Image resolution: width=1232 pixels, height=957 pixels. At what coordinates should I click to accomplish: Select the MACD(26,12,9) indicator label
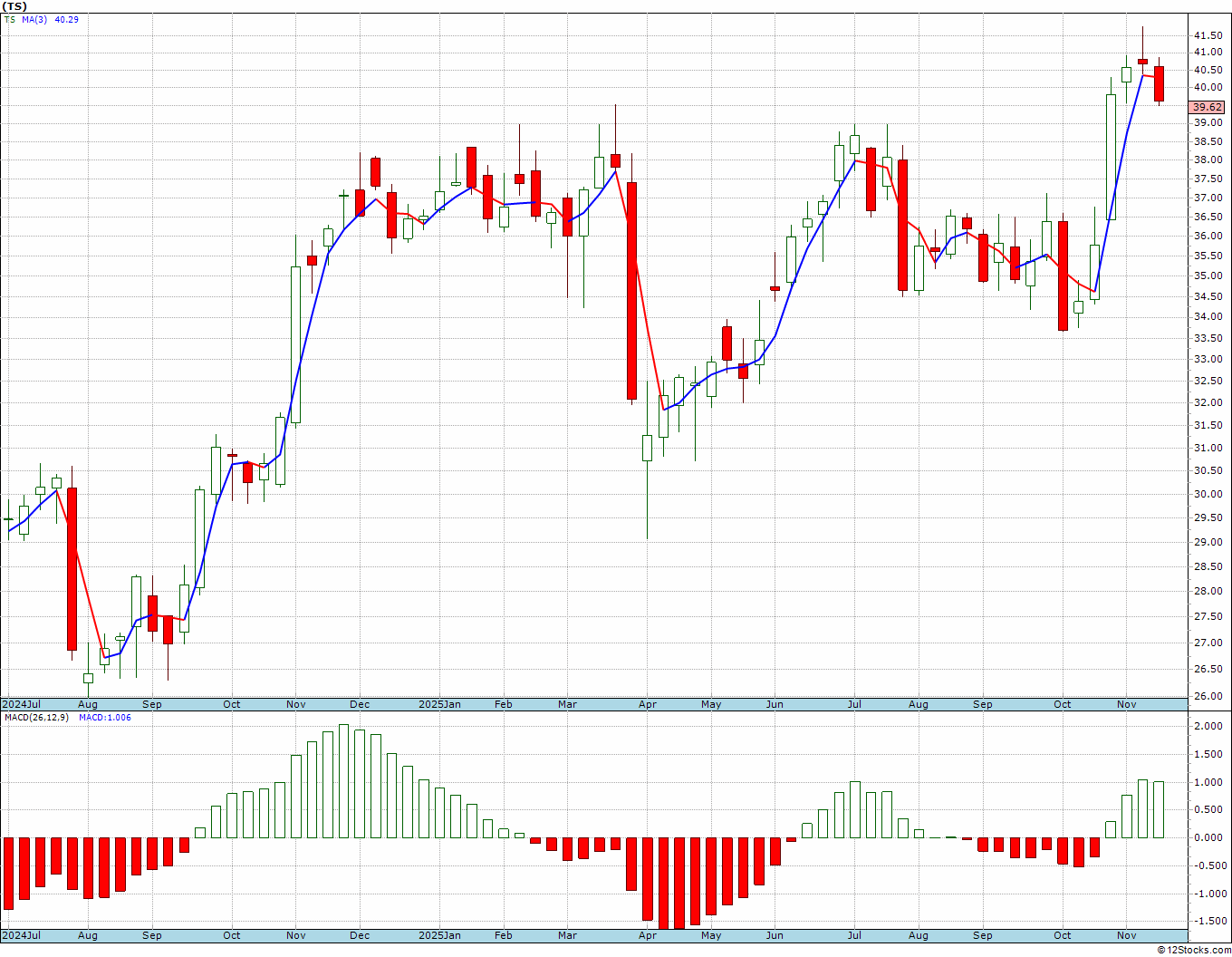35,717
